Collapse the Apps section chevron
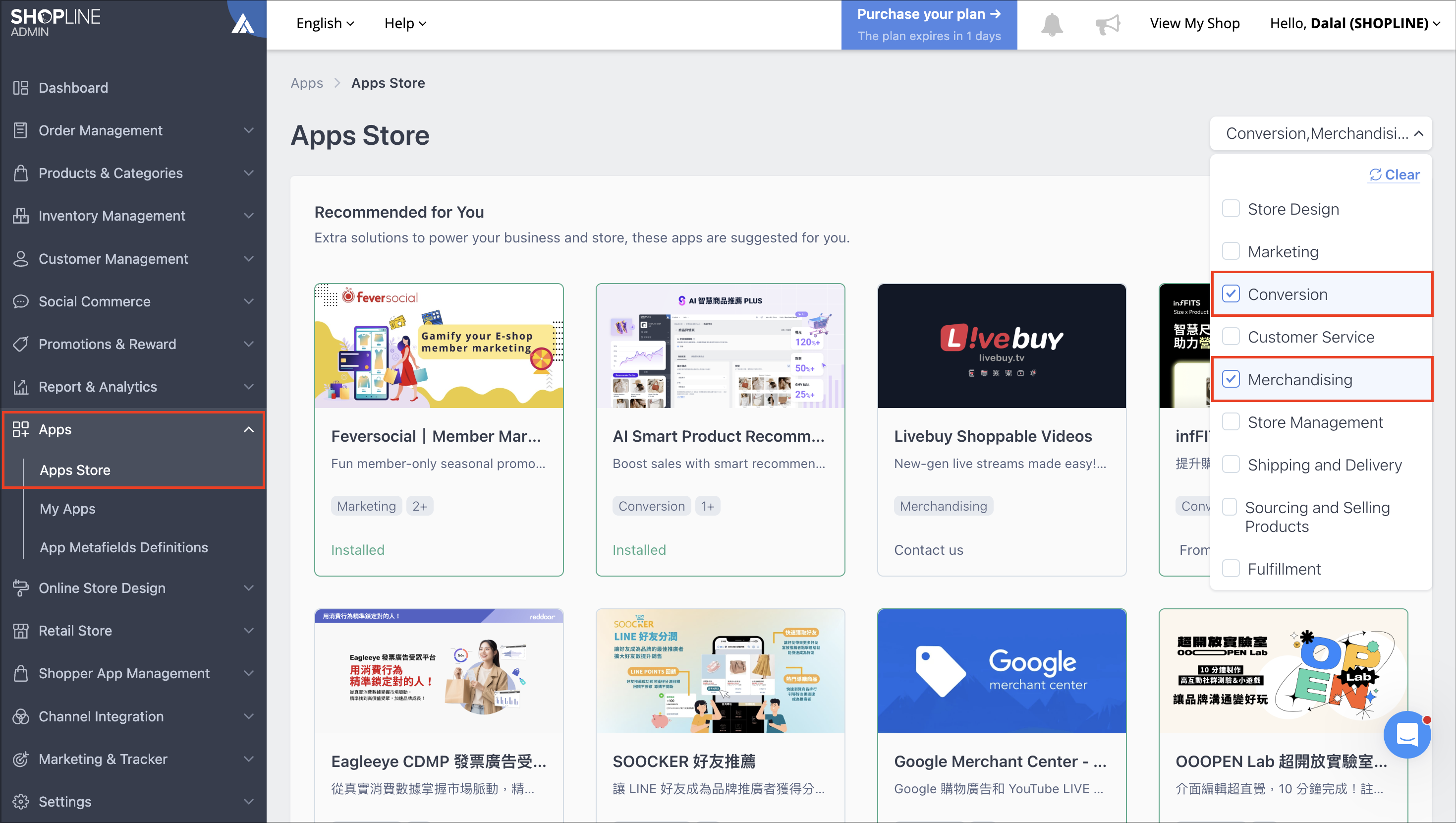This screenshot has width=1456, height=823. tap(249, 429)
